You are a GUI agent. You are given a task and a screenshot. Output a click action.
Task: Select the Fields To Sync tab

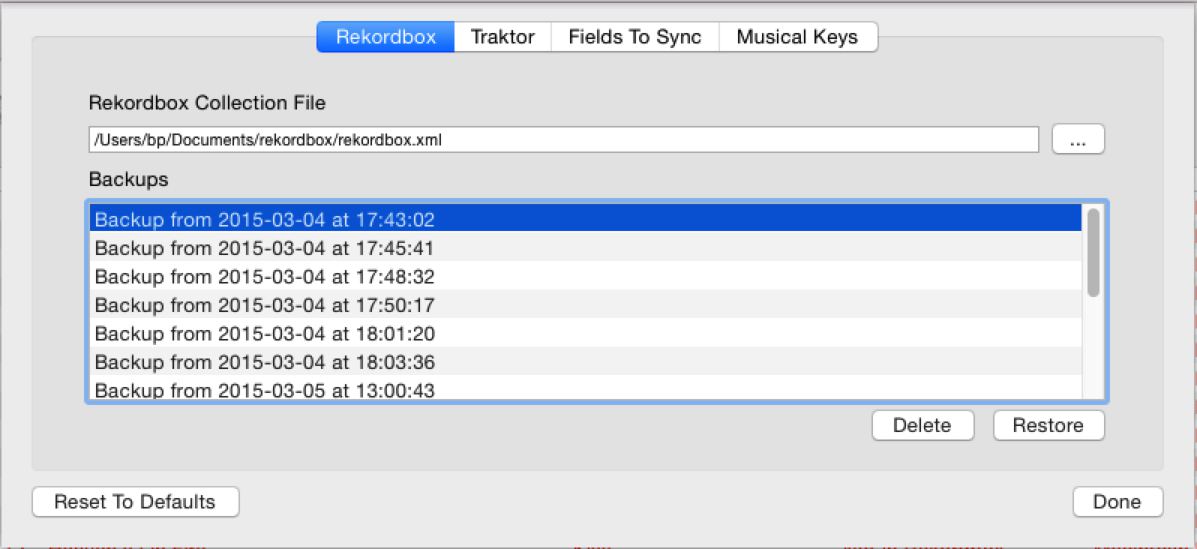point(634,37)
